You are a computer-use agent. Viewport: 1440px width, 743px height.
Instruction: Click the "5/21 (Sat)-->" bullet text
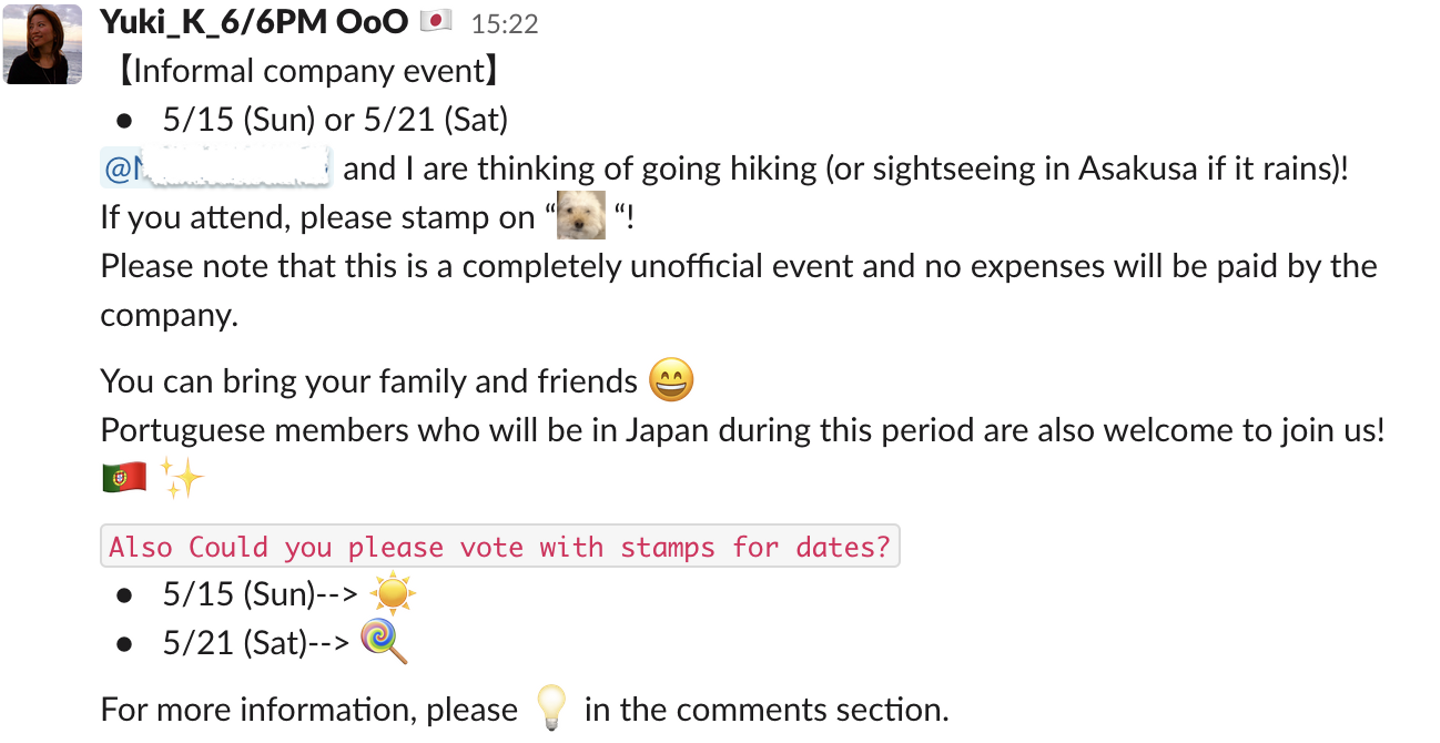click(x=256, y=644)
